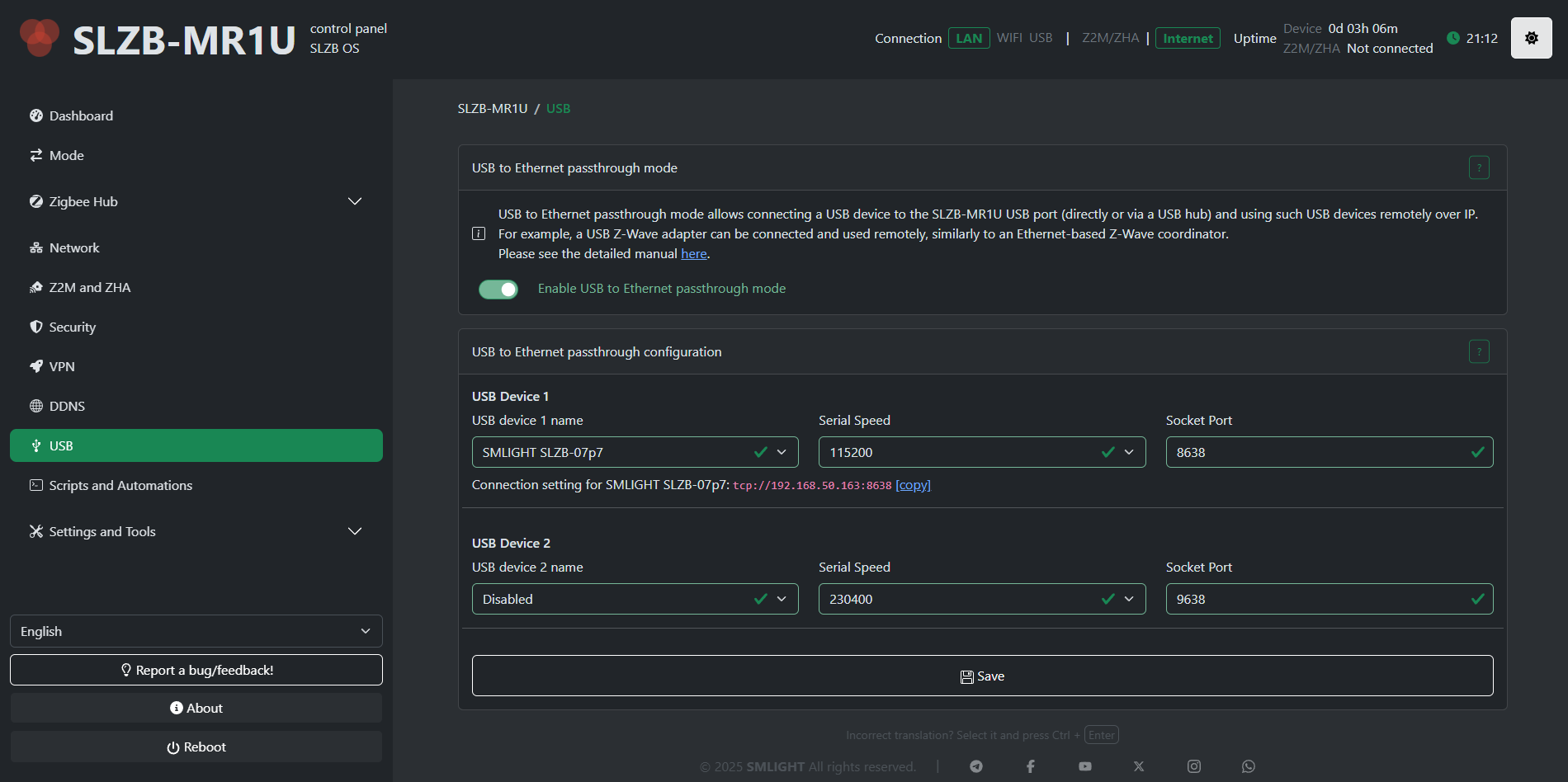The image size is (1568, 782).
Task: Click the help icon in passthrough configuration panel
Action: (1479, 352)
